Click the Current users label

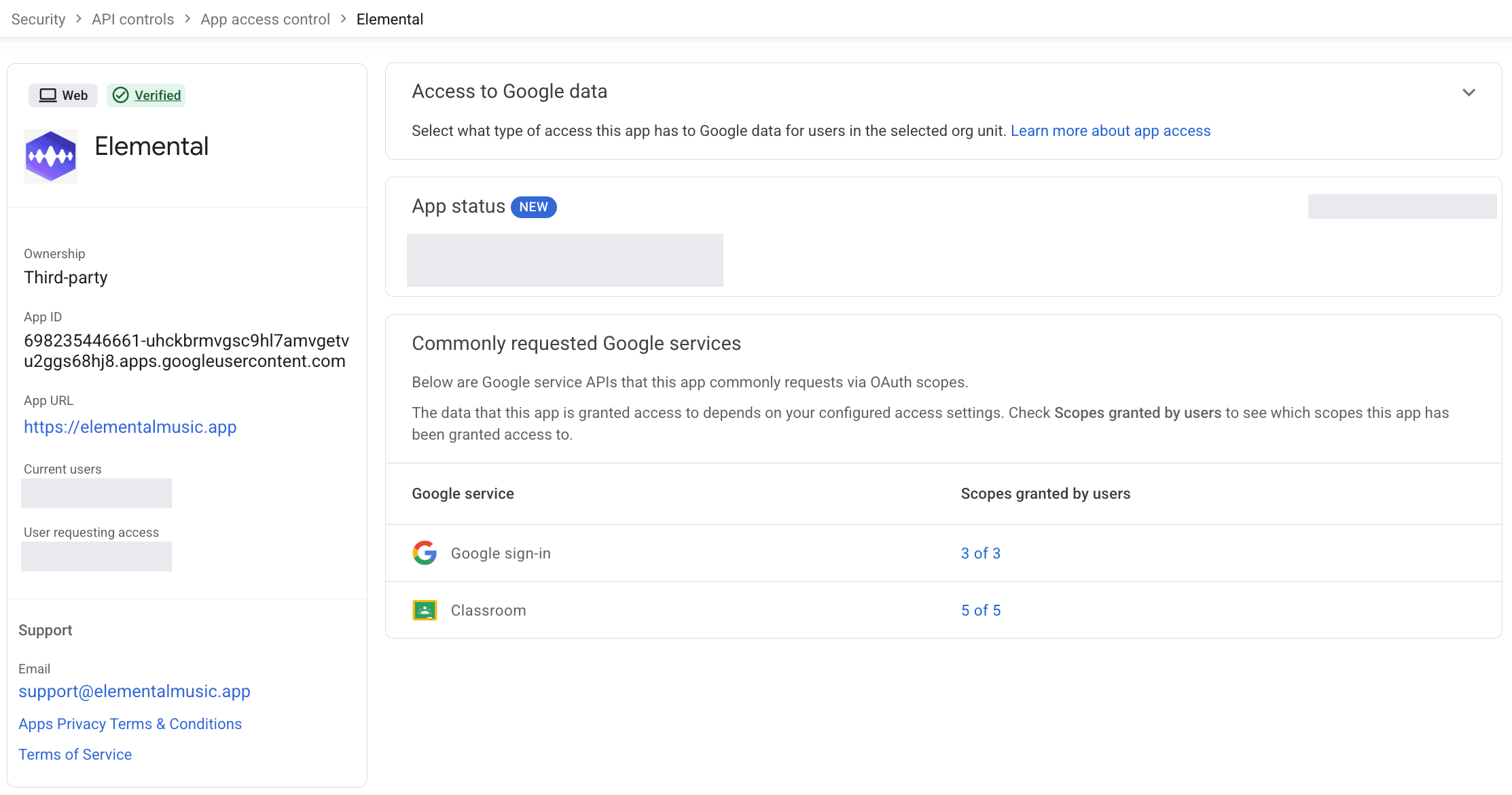62,469
